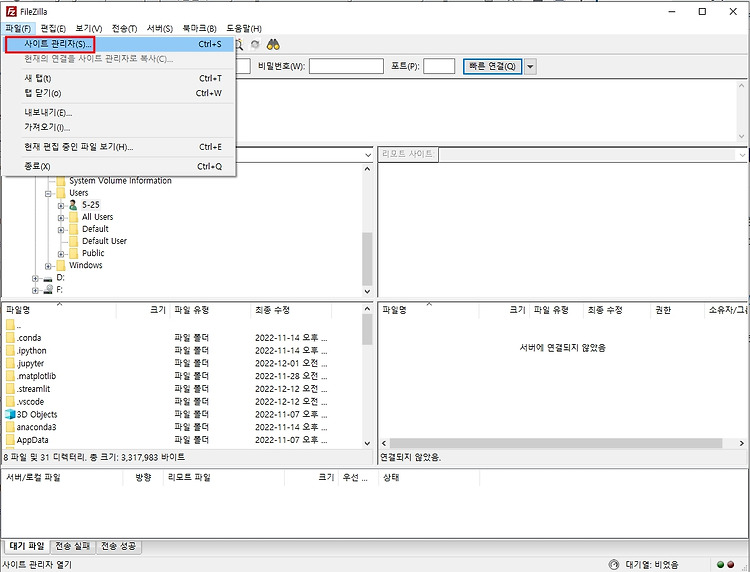Click the green activity indicator light

point(720,565)
